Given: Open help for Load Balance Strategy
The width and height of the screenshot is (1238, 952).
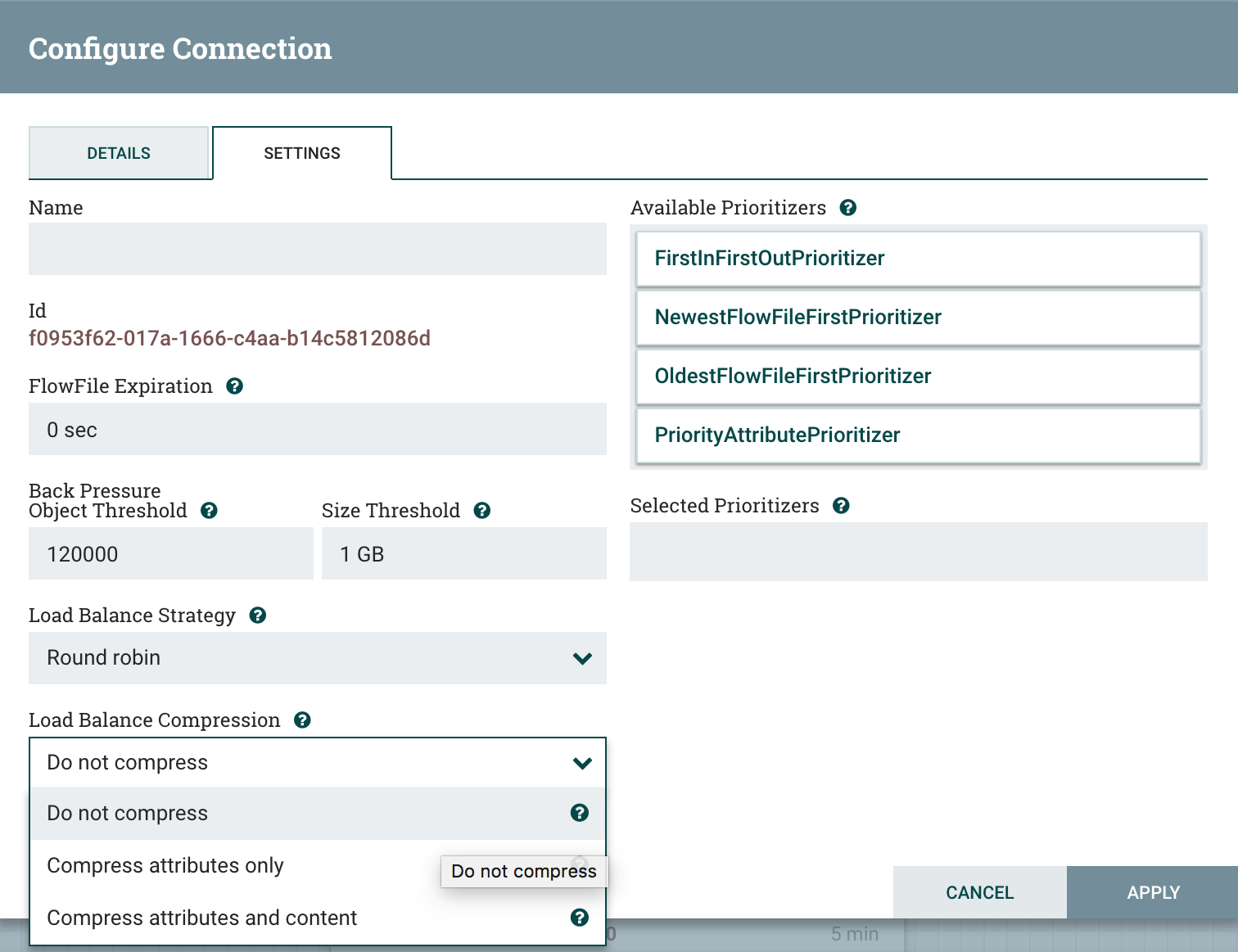Looking at the screenshot, I should pyautogui.click(x=258, y=615).
